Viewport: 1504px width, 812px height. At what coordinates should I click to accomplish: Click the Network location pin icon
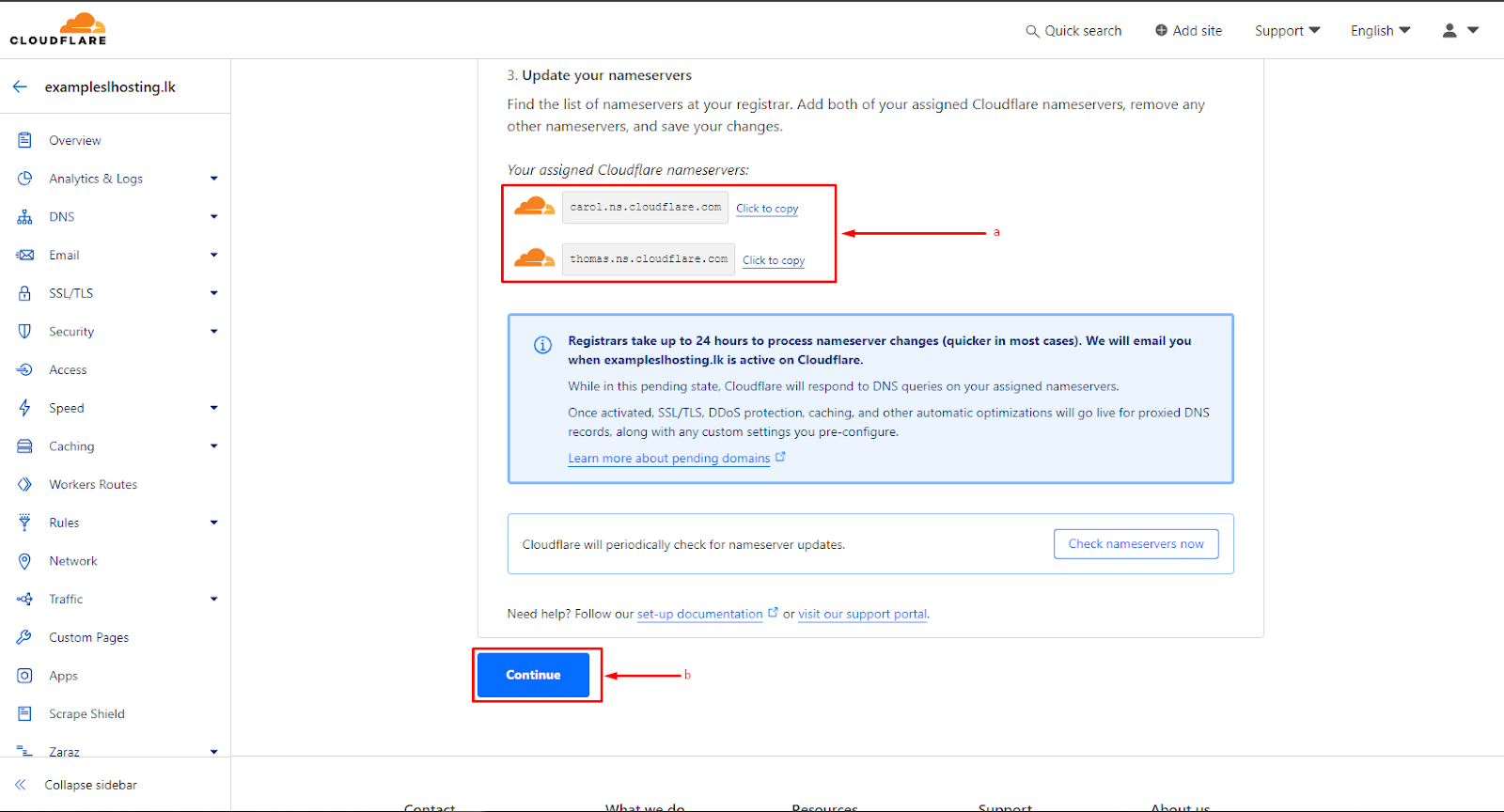click(x=24, y=561)
